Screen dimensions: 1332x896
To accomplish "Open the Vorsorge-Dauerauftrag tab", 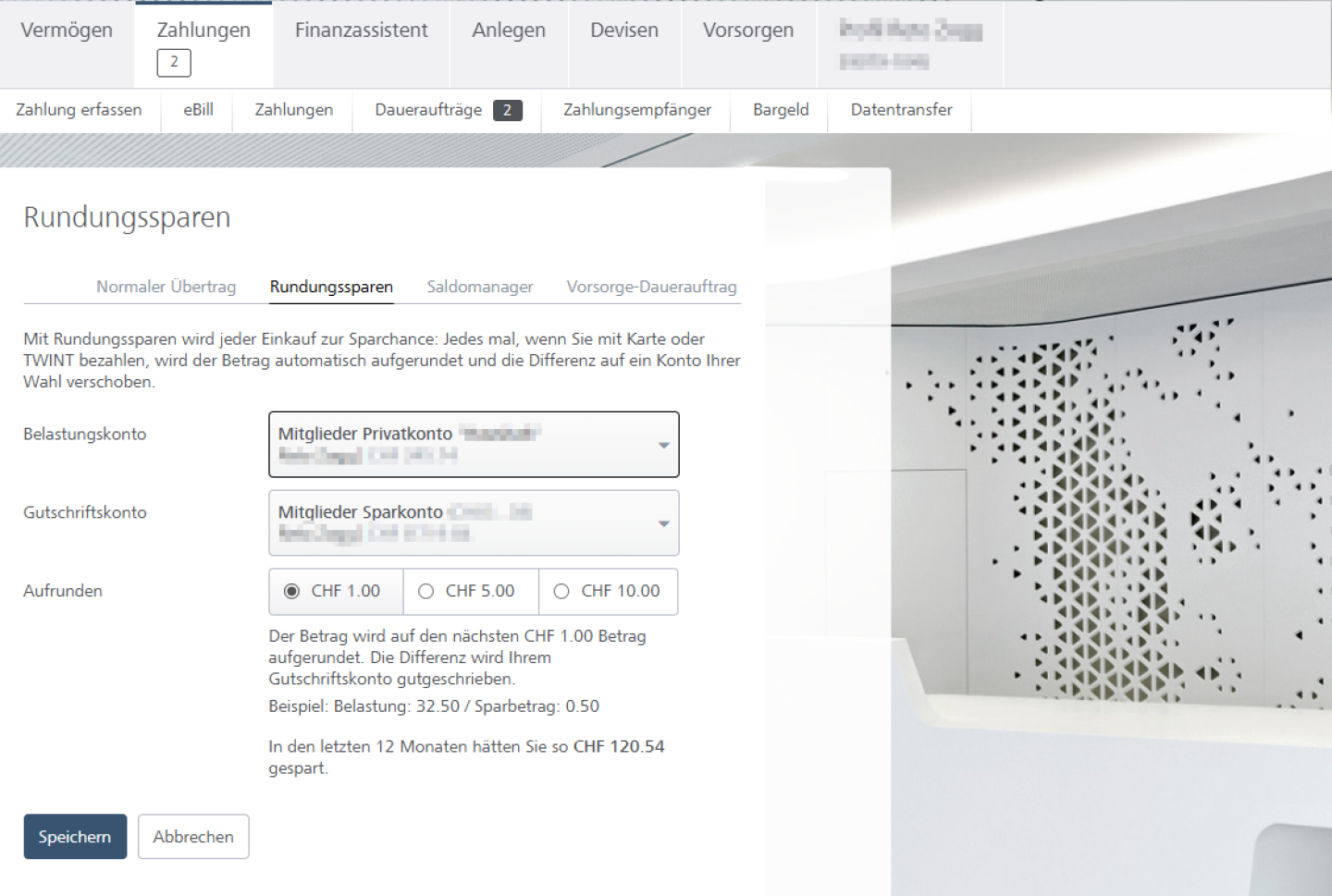I will [651, 287].
